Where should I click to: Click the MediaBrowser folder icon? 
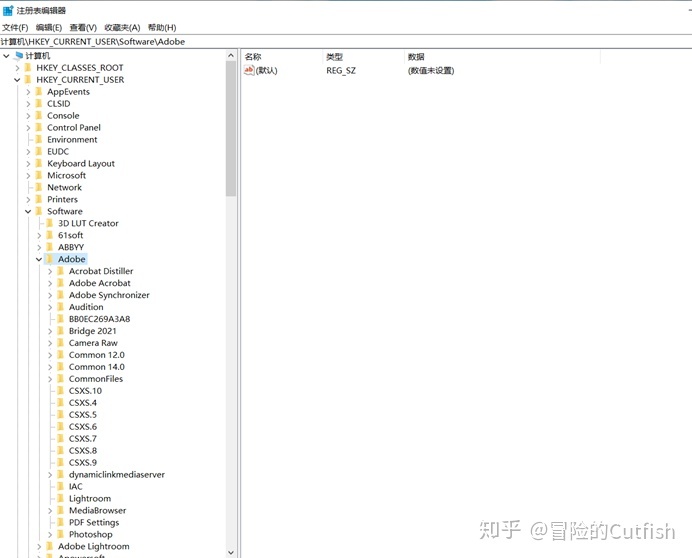point(61,510)
